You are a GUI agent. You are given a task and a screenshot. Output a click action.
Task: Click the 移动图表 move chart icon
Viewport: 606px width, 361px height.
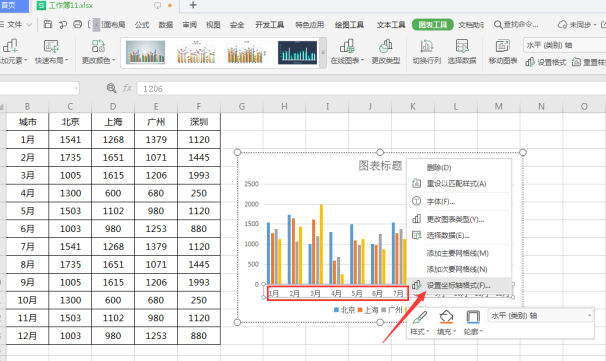502,46
